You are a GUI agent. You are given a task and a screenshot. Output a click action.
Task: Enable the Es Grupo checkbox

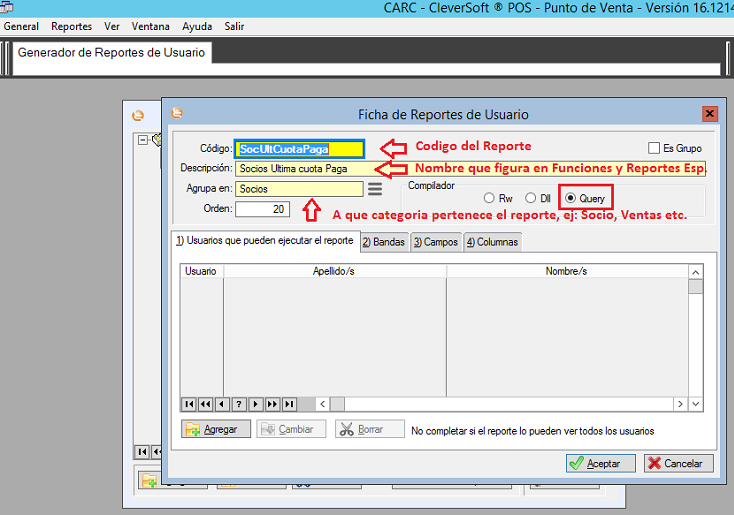(655, 148)
